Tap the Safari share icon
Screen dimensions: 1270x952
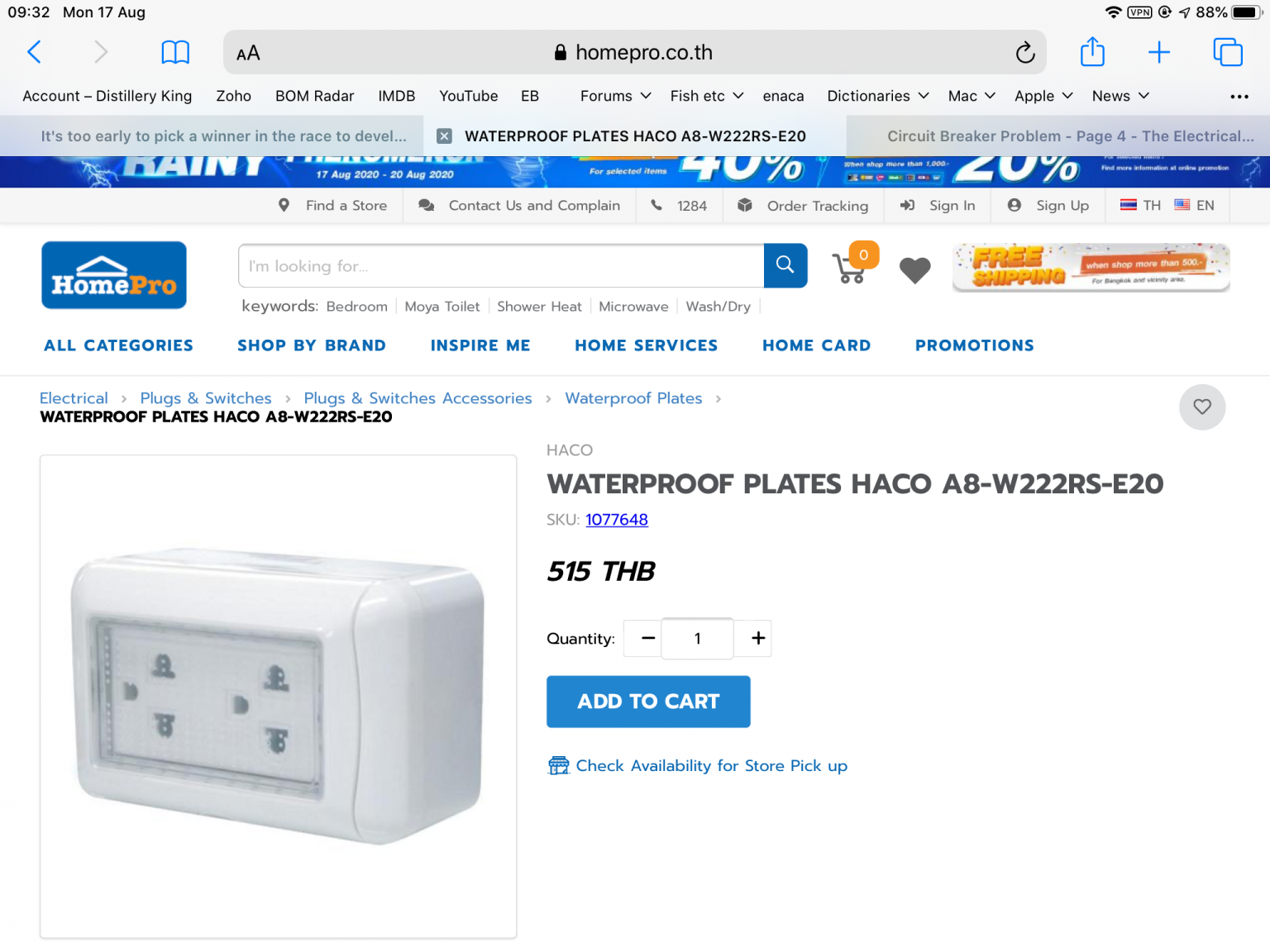[x=1092, y=52]
